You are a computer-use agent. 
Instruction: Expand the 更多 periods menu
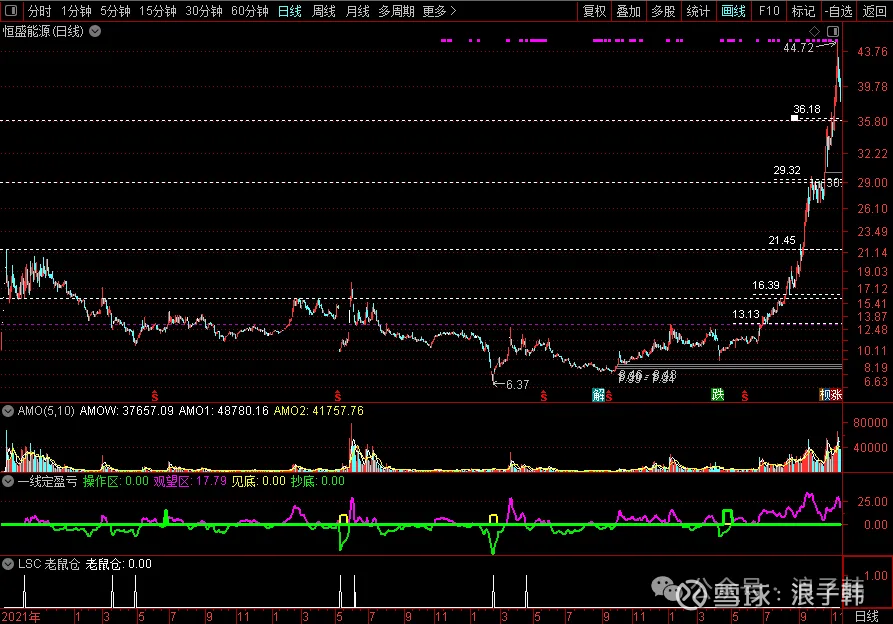(x=439, y=11)
